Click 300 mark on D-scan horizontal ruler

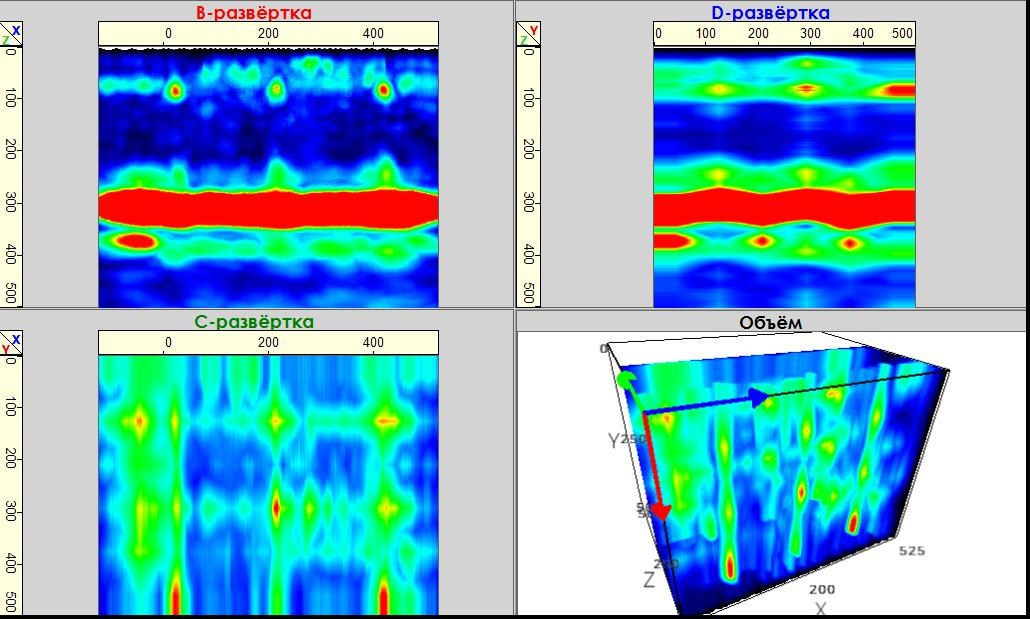810,34
